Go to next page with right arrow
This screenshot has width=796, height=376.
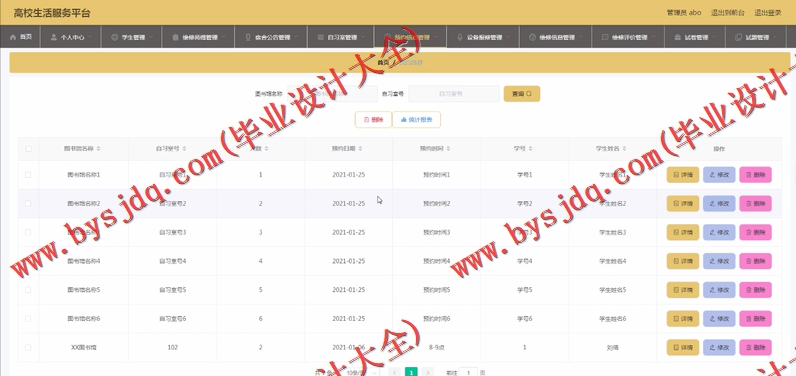point(428,372)
